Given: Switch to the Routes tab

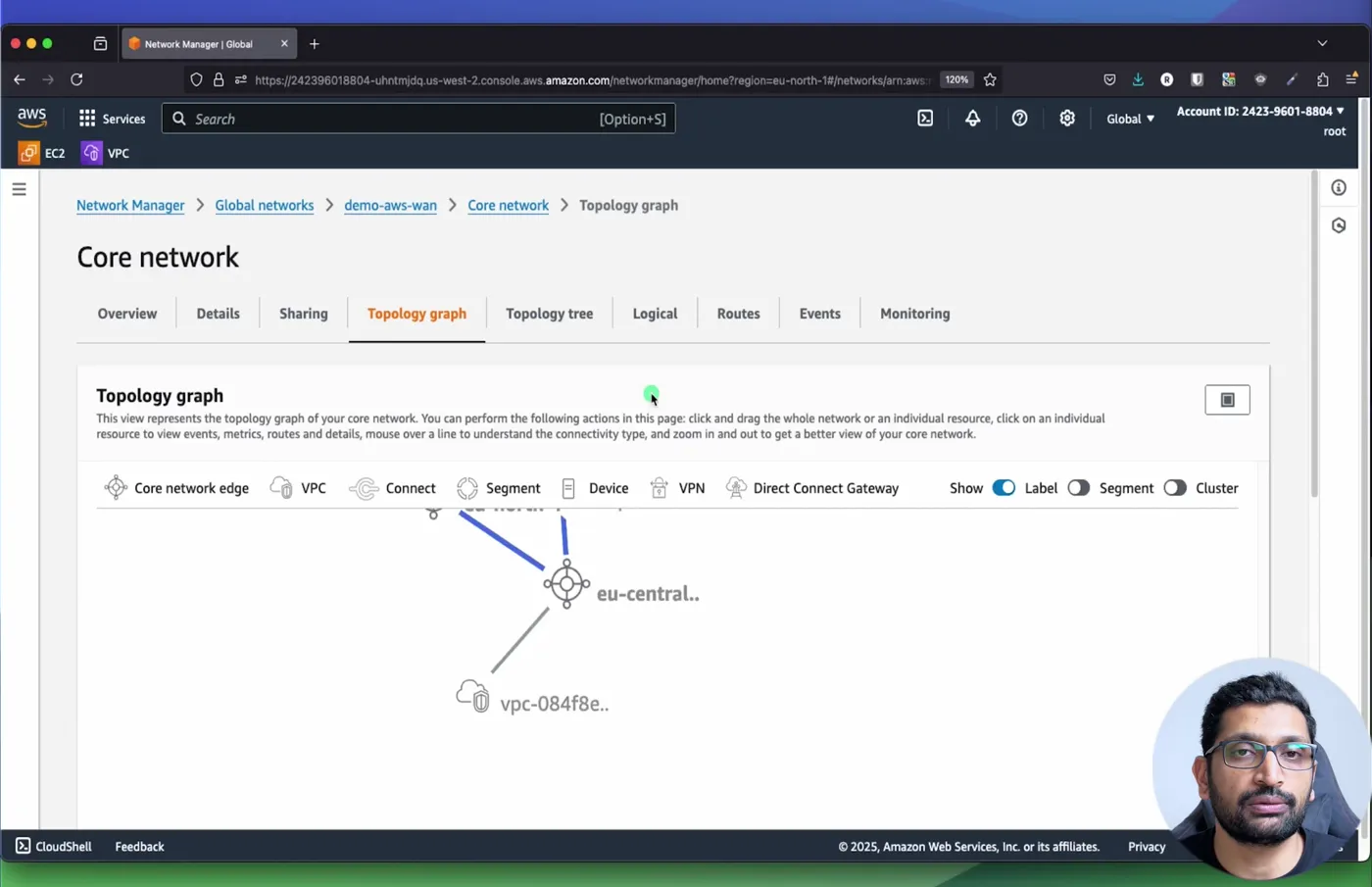Looking at the screenshot, I should point(738,314).
